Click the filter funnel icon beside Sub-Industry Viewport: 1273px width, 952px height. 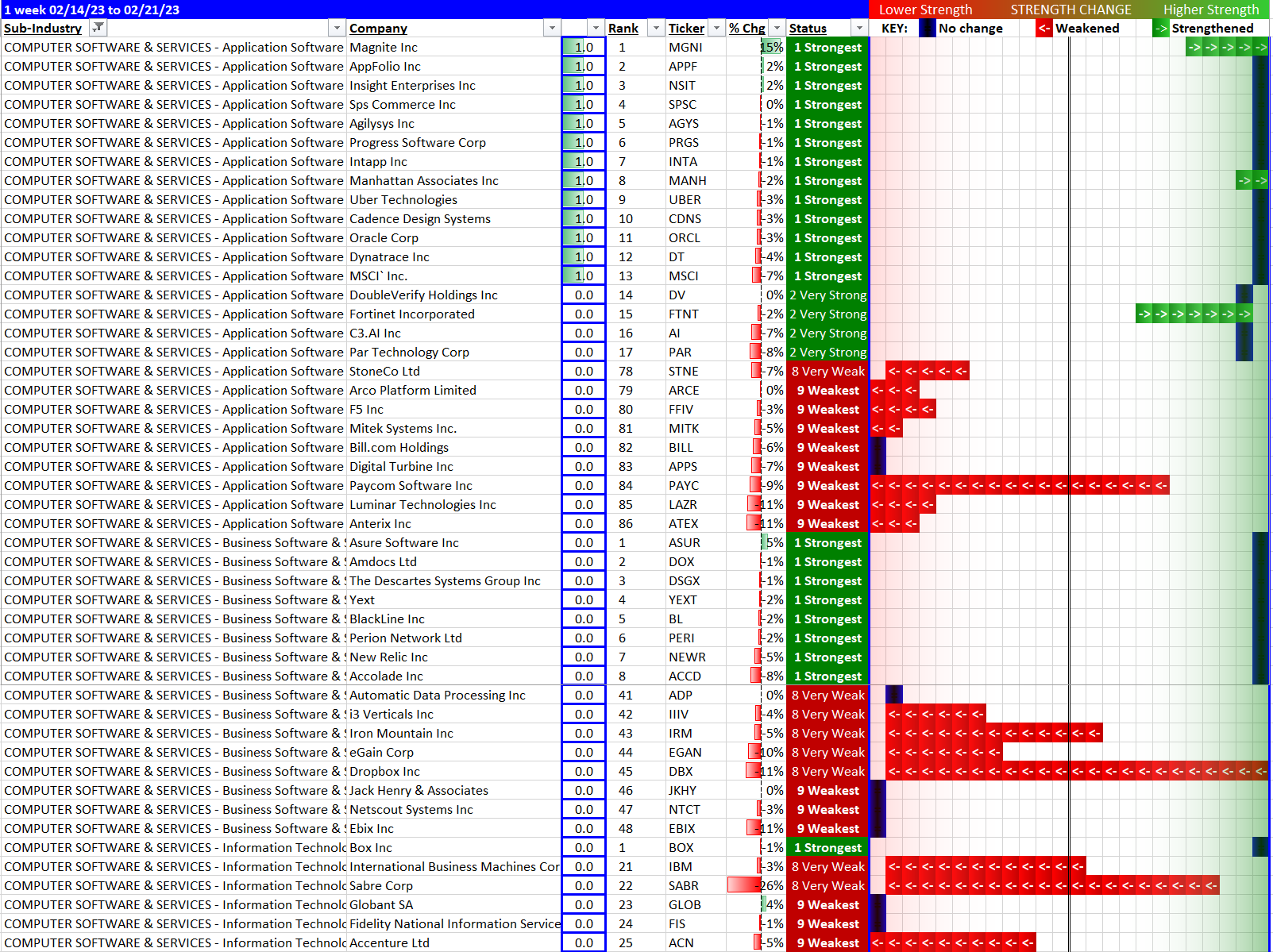pos(98,28)
